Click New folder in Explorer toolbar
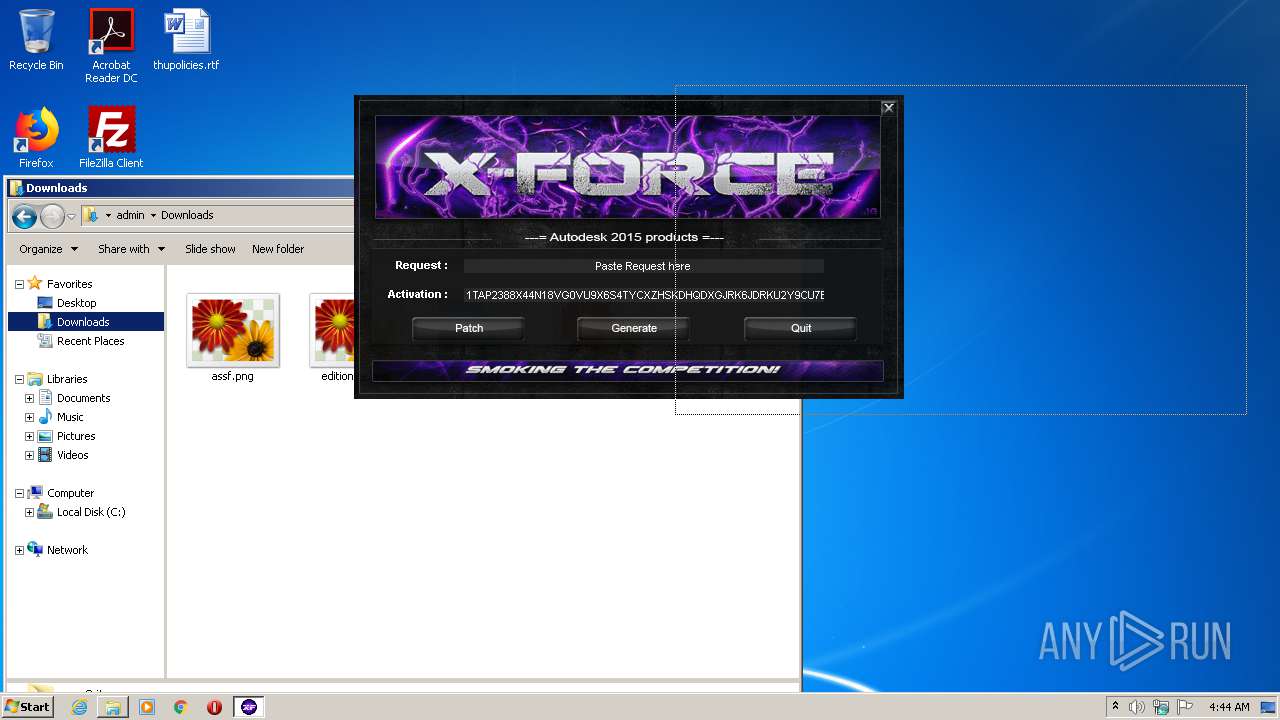Screen dimensions: 1280x720 pos(278,249)
